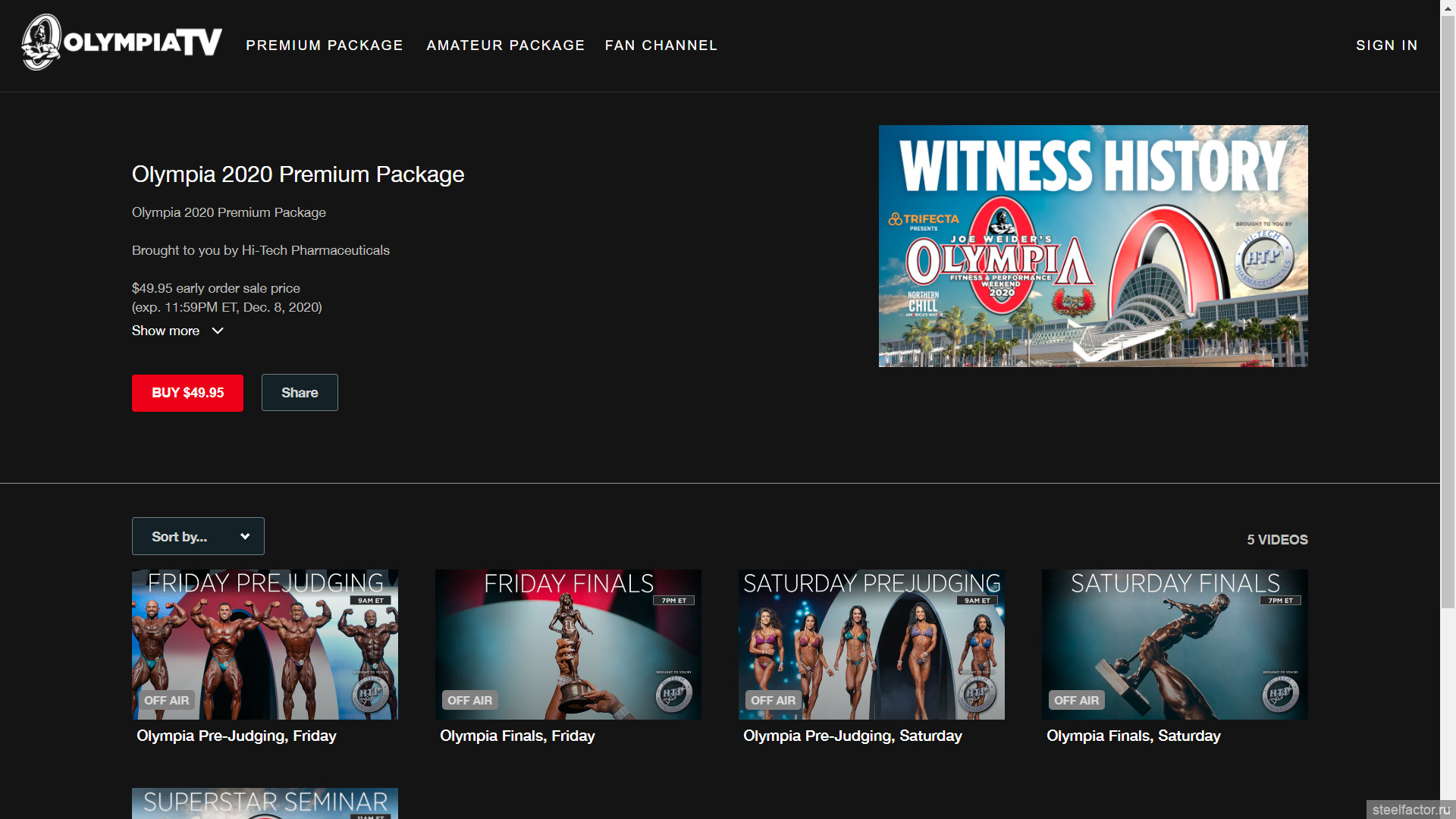This screenshot has width=1456, height=819.
Task: Click the Olympia Finals, Saturday title
Action: pos(1133,736)
